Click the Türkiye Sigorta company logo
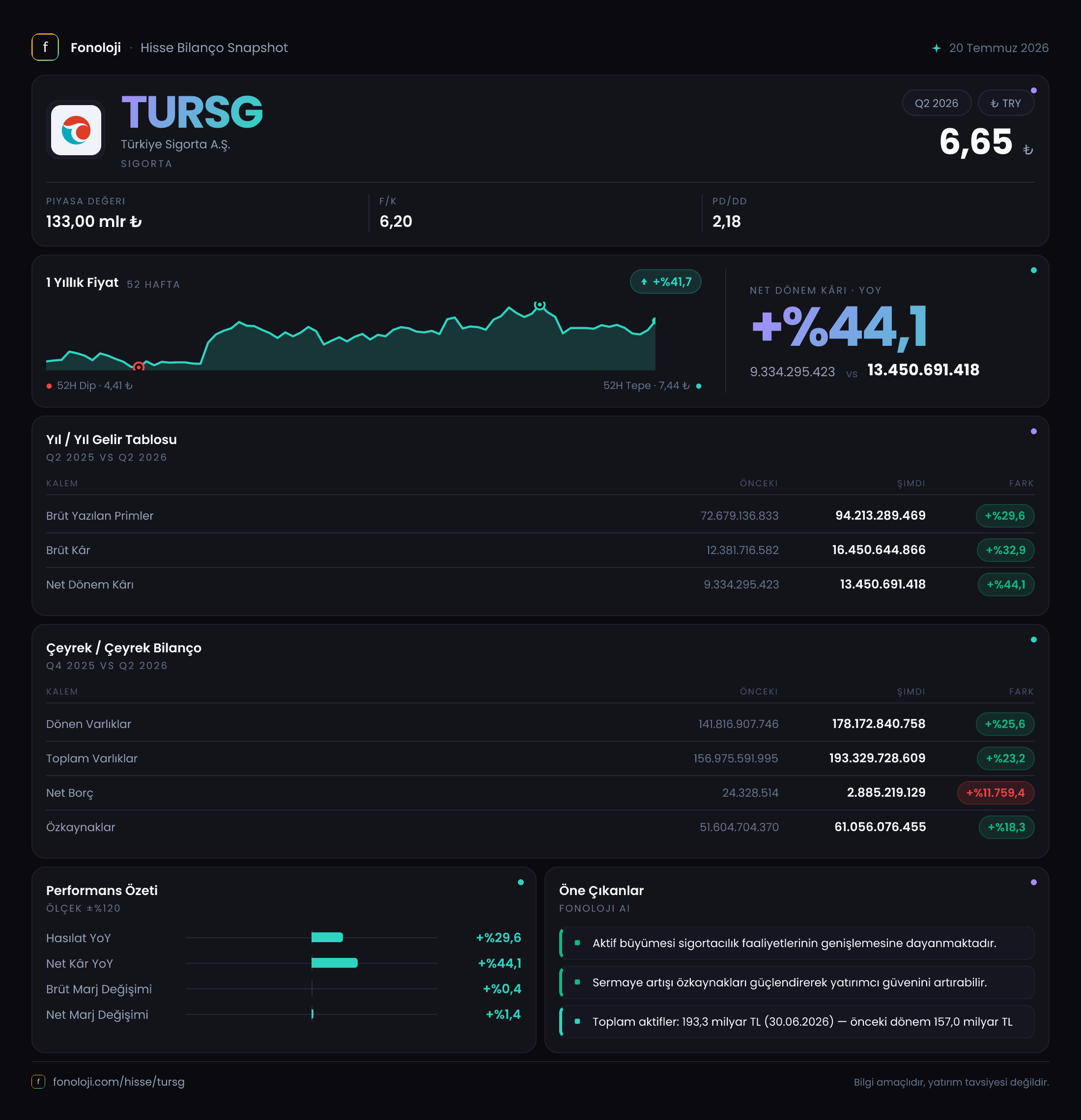This screenshot has width=1081, height=1120. point(76,130)
